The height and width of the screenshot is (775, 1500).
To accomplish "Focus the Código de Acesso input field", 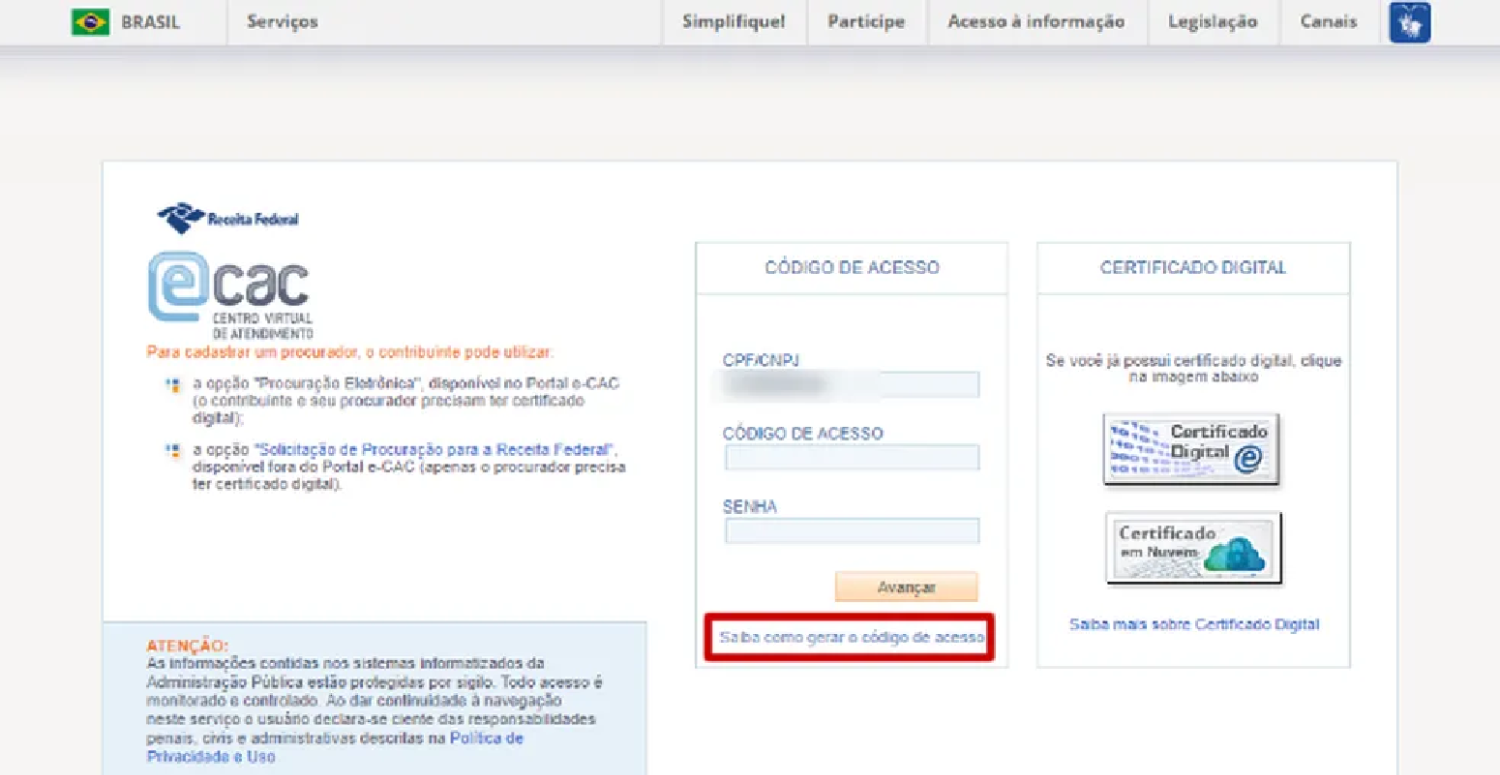I will pyautogui.click(x=852, y=458).
